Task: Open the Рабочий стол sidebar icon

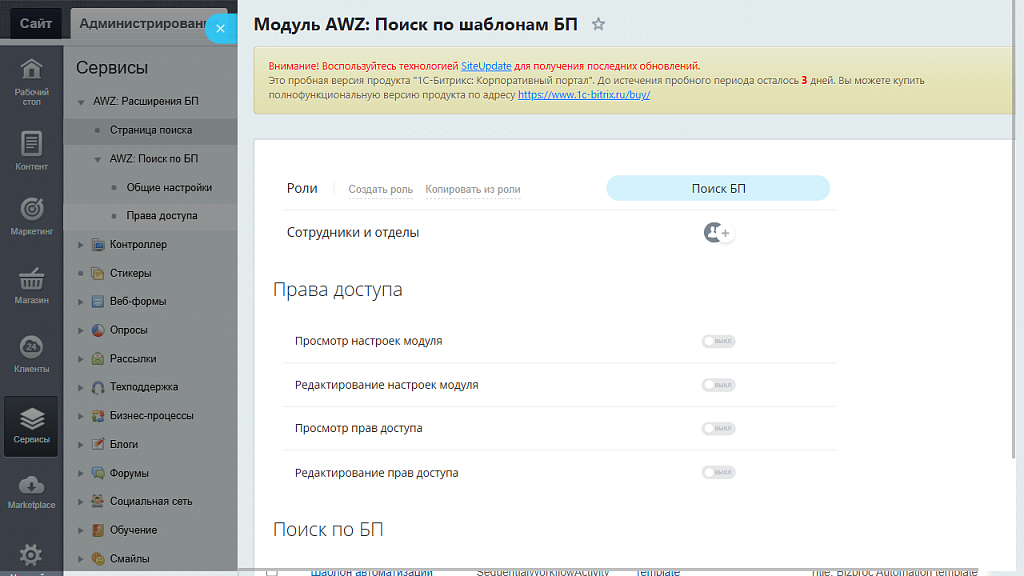Action: (x=31, y=81)
